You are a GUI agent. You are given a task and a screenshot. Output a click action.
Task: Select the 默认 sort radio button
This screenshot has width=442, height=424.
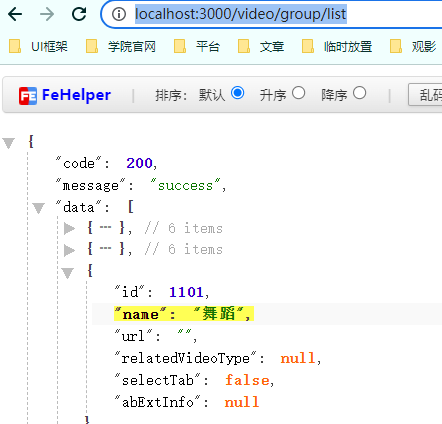[238, 93]
